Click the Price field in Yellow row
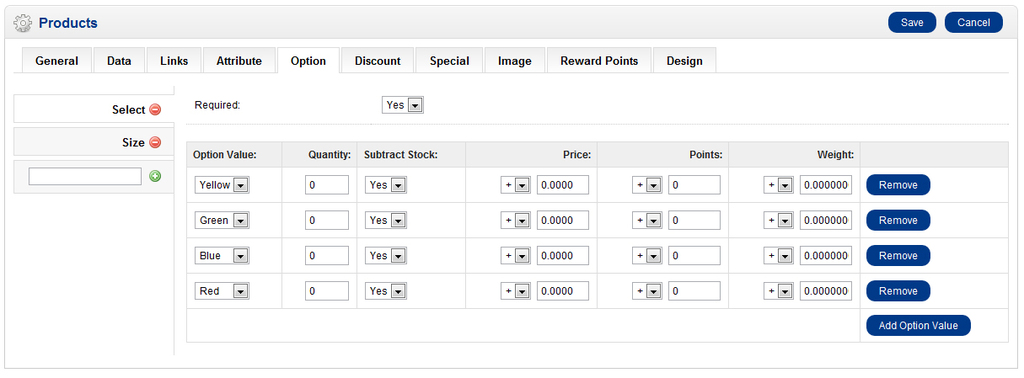This screenshot has width=1024, height=378. click(563, 185)
